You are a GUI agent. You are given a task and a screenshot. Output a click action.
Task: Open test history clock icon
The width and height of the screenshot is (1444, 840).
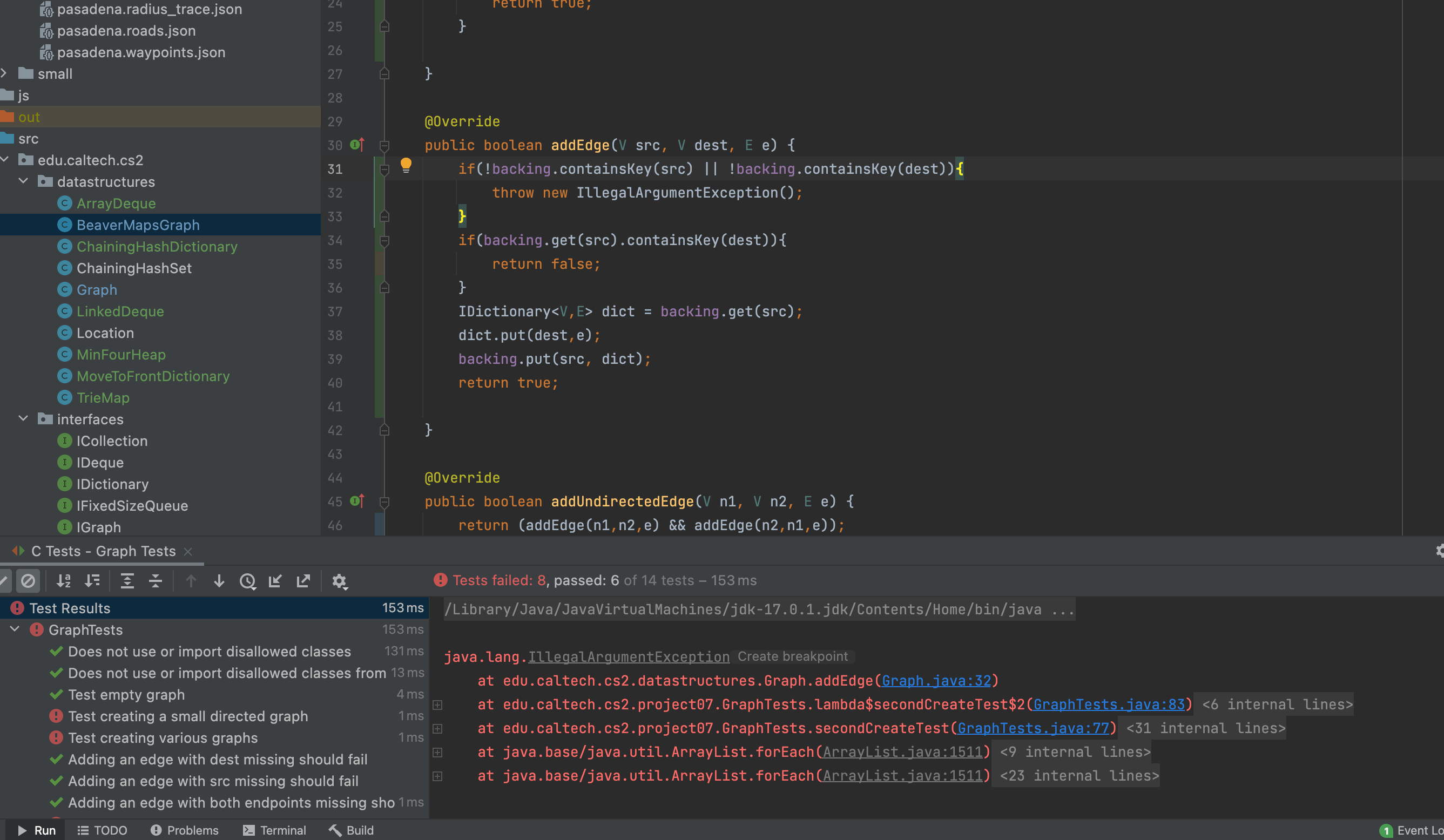(247, 581)
